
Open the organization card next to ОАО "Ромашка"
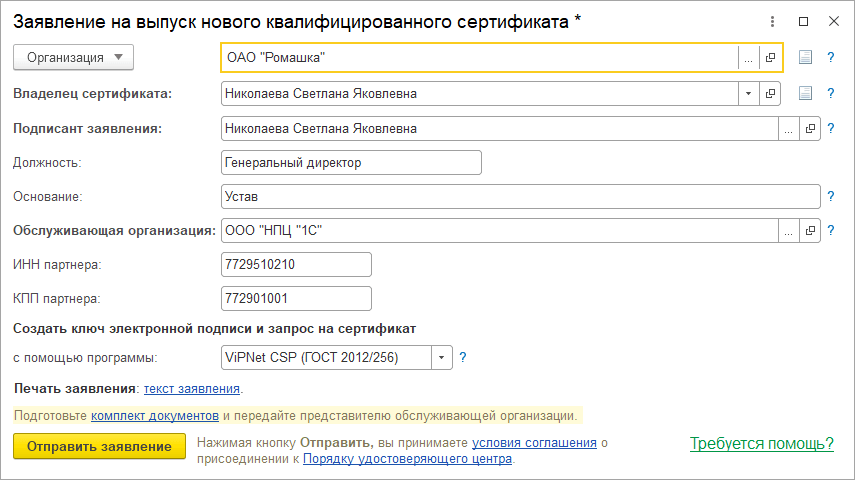[x=771, y=58]
